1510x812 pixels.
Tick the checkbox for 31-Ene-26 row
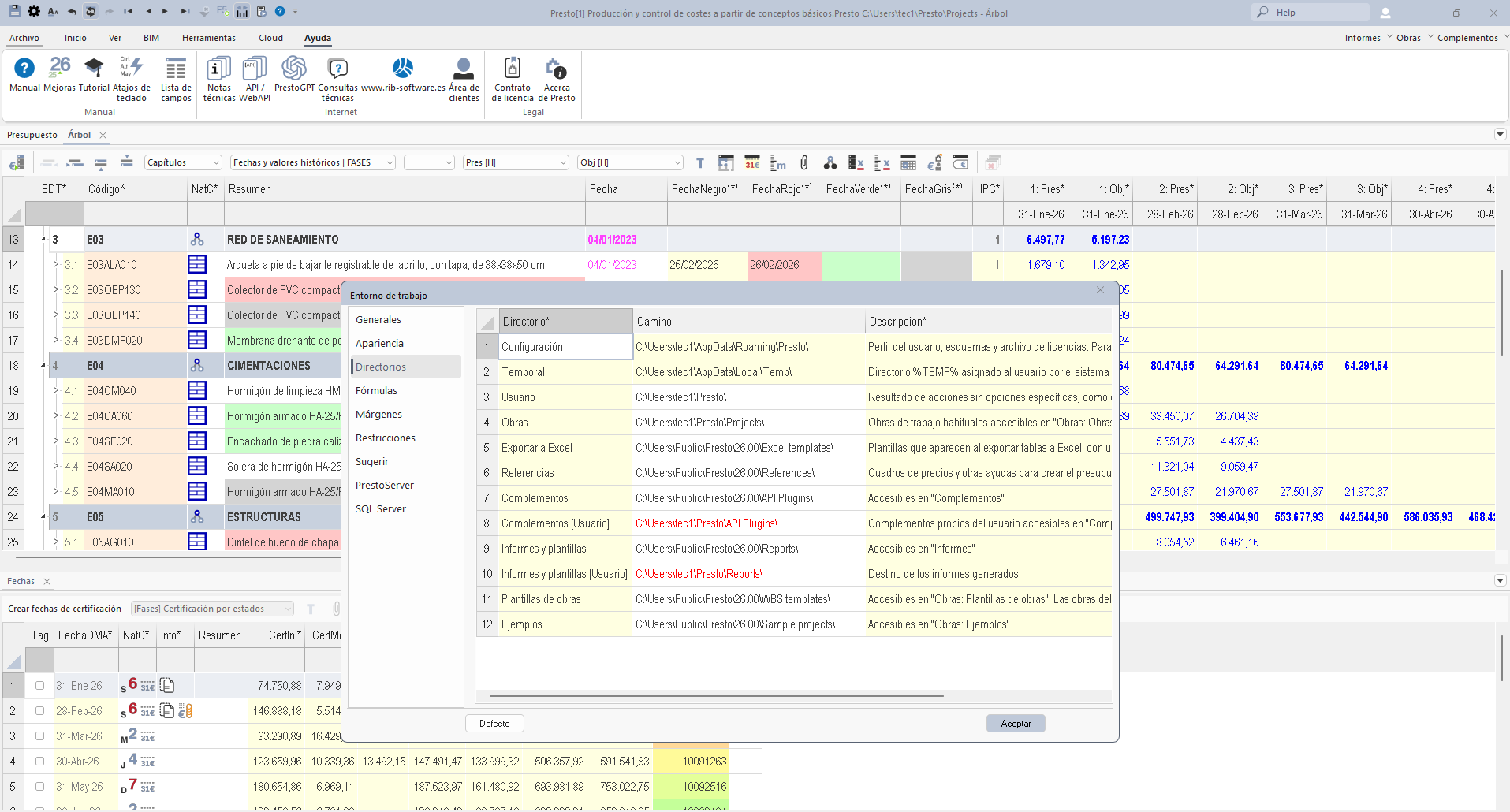click(x=39, y=686)
